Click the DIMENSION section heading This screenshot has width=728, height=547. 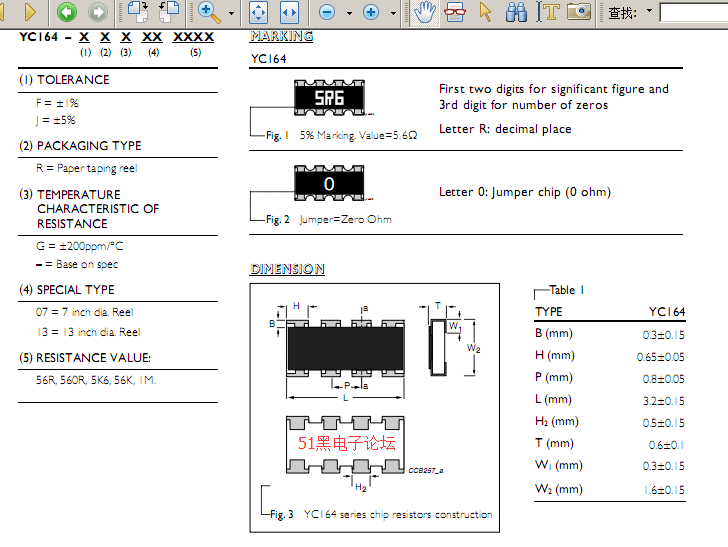point(287,269)
